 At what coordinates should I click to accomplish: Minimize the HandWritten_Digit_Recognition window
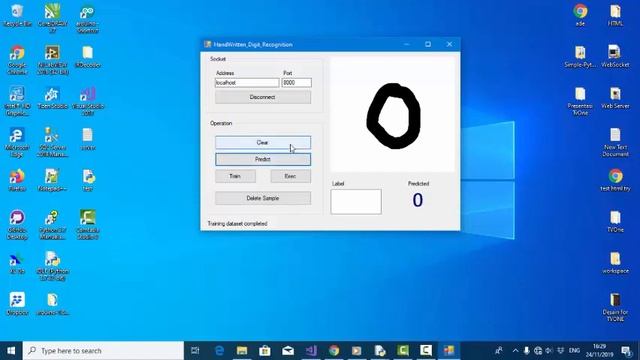(407, 44)
